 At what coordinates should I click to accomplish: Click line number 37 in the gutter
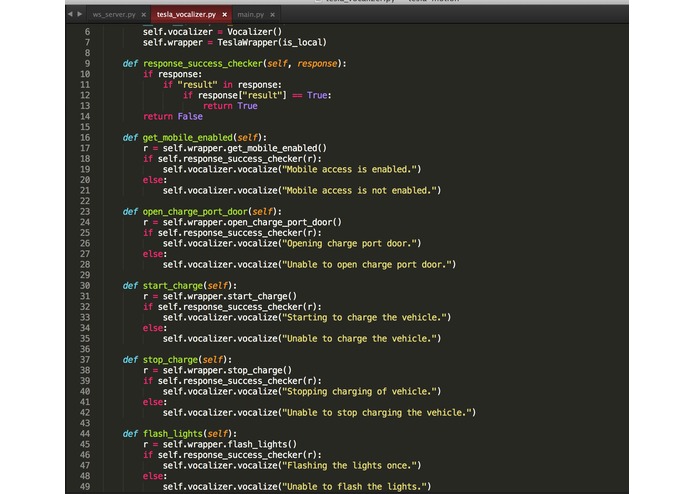[85, 360]
